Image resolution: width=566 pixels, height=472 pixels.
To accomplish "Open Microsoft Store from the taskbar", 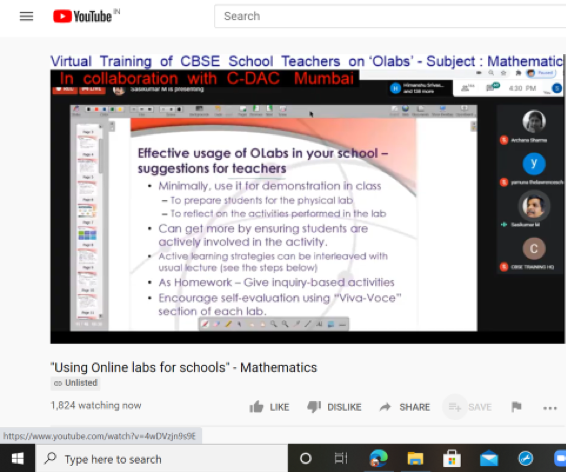I will pos(452,459).
